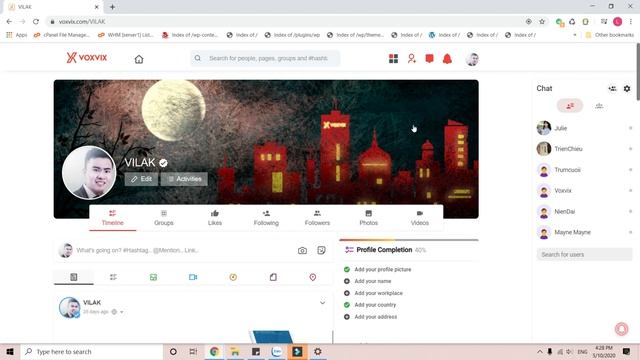This screenshot has height=360, width=640.
Task: Select the group chats tab icon
Action: (x=599, y=106)
